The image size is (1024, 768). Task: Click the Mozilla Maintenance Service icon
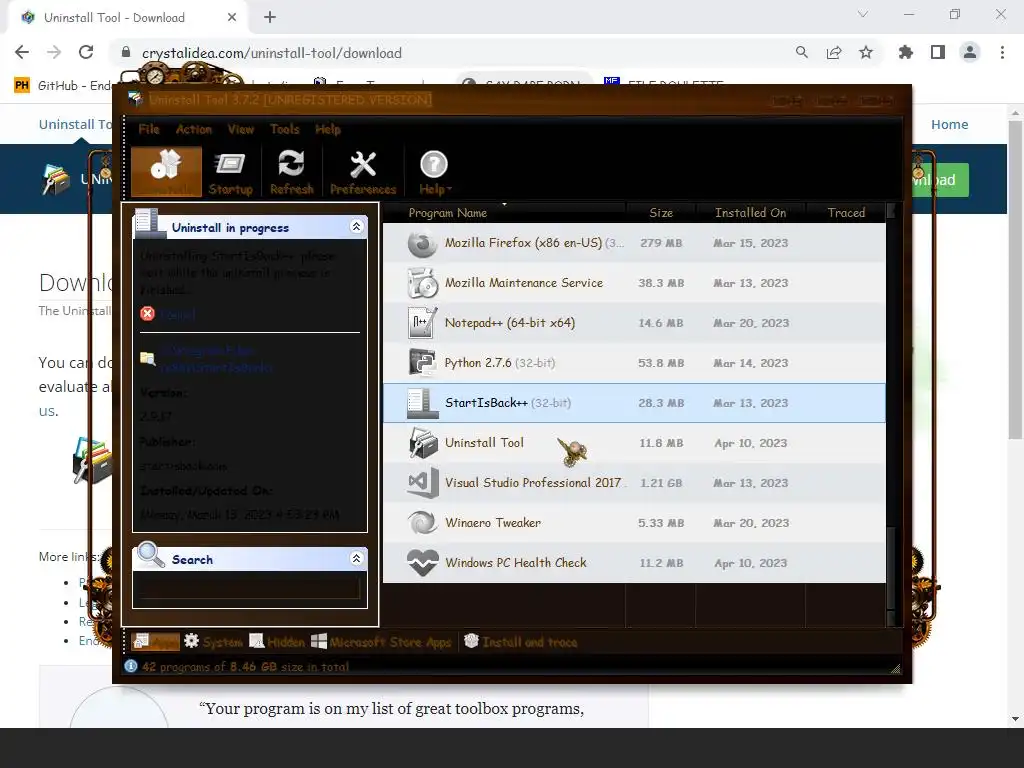pos(422,283)
